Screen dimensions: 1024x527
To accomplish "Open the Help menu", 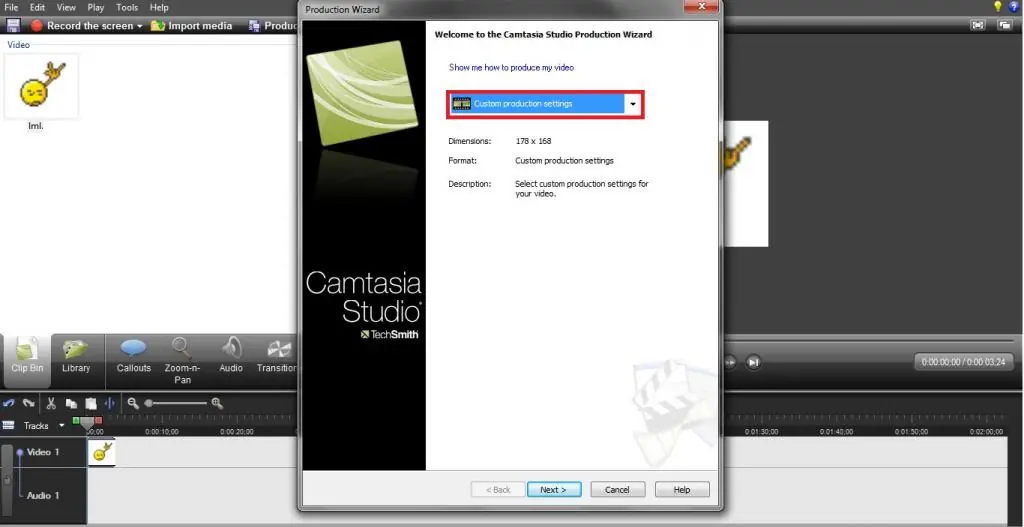I will click(x=159, y=7).
